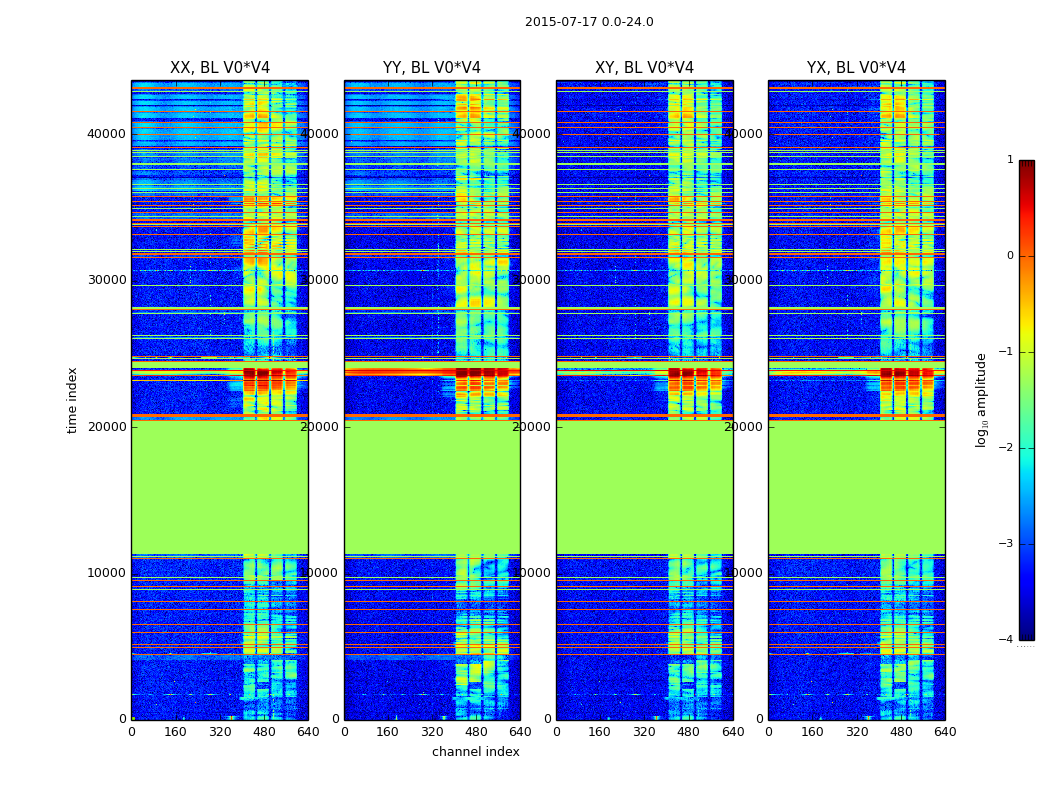The image size is (1050, 800).
Task: Click the YY, BL V0*V4 subplot title
Action: coord(432,68)
